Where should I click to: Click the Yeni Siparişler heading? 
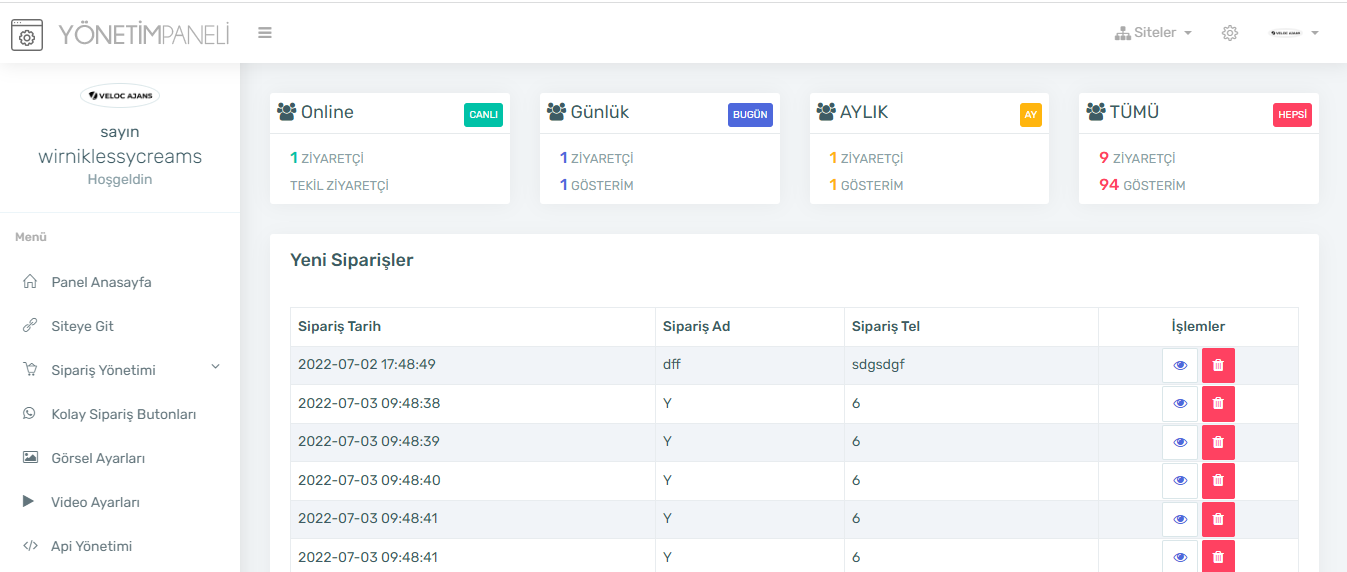352,260
